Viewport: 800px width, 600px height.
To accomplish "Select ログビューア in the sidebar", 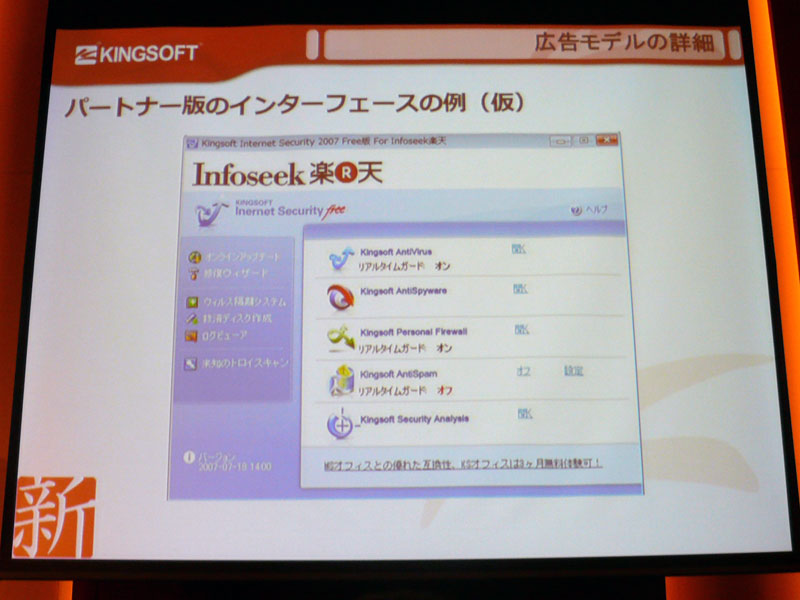I will (224, 336).
